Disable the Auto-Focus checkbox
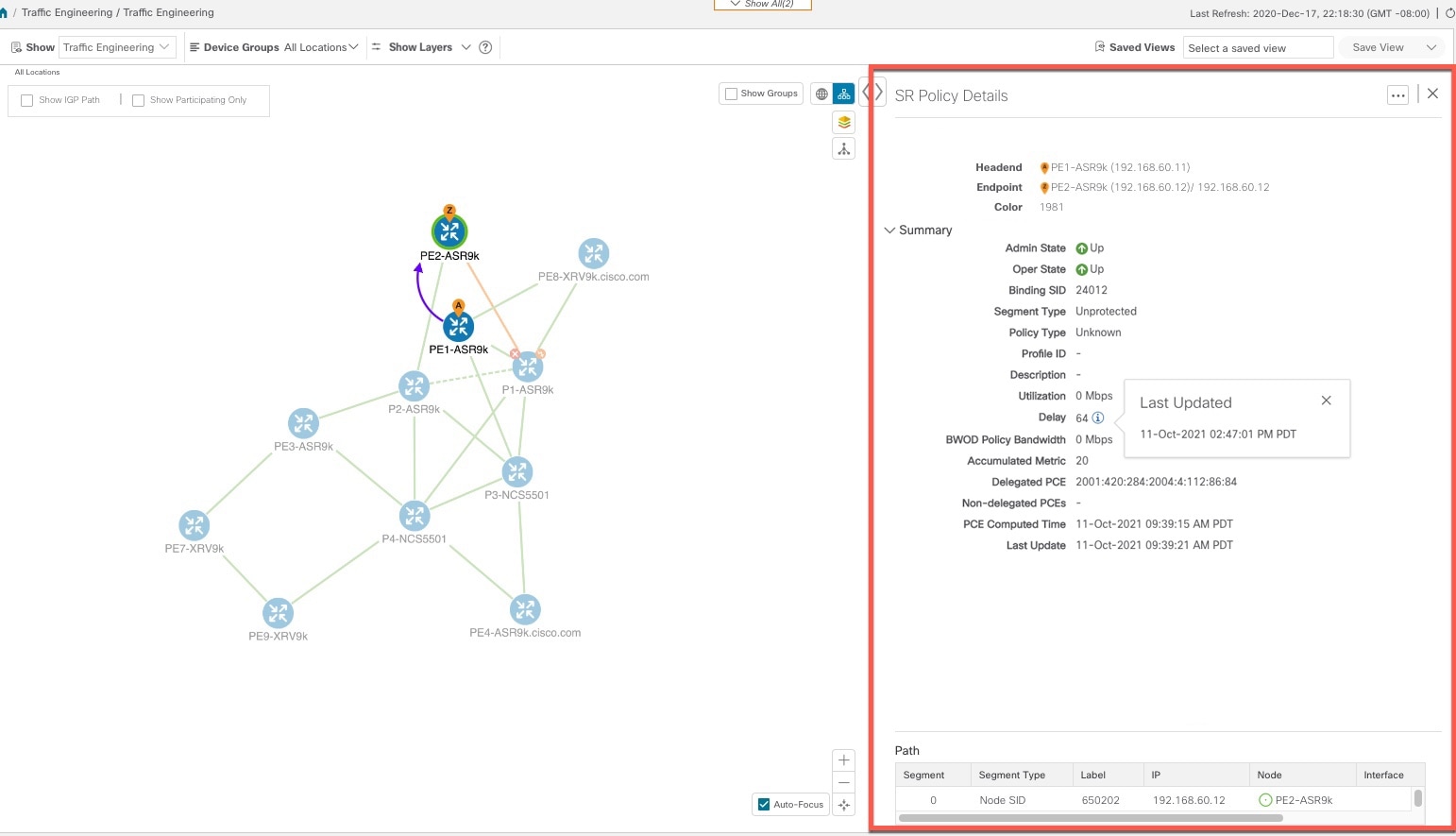The height and width of the screenshot is (836, 1456). 764,805
